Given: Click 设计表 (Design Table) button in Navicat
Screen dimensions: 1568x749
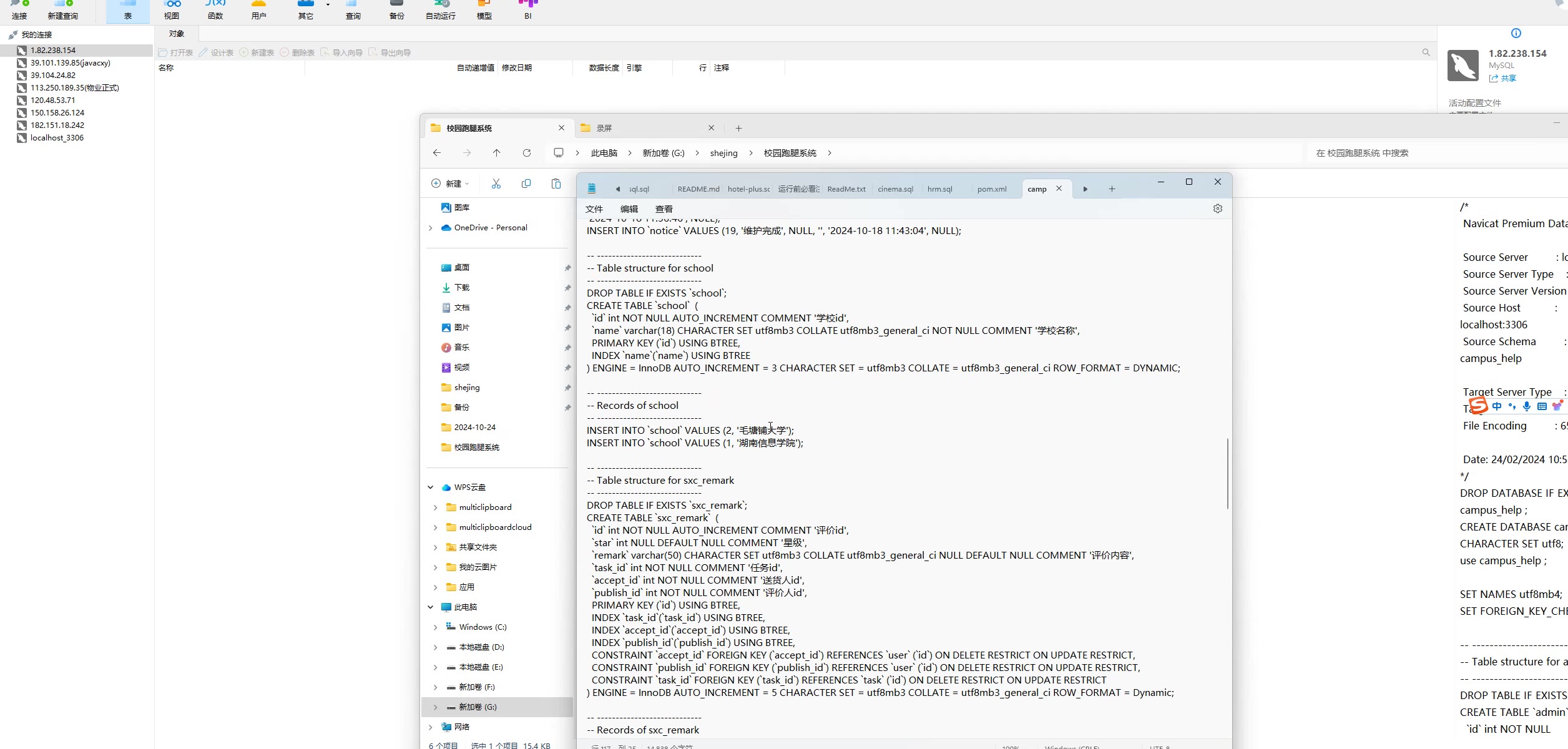Looking at the screenshot, I should 216,53.
